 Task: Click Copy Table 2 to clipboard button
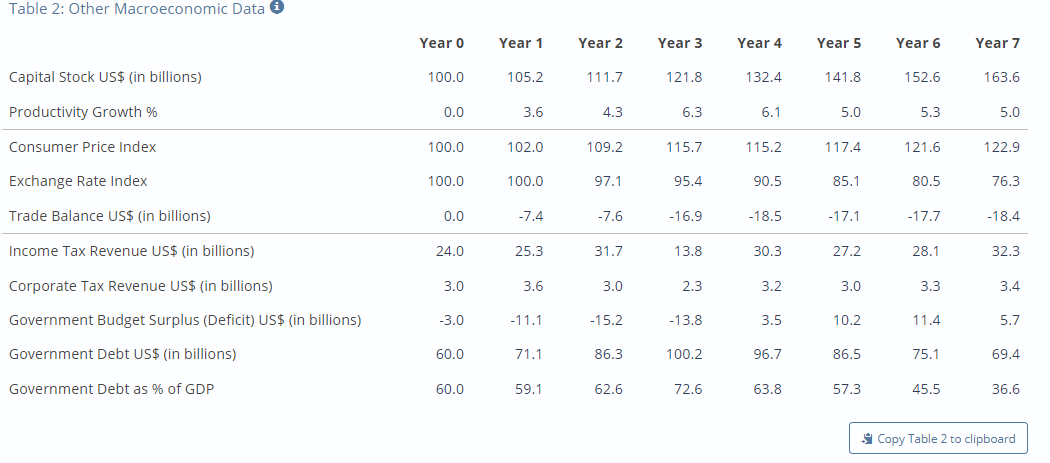(x=938, y=439)
